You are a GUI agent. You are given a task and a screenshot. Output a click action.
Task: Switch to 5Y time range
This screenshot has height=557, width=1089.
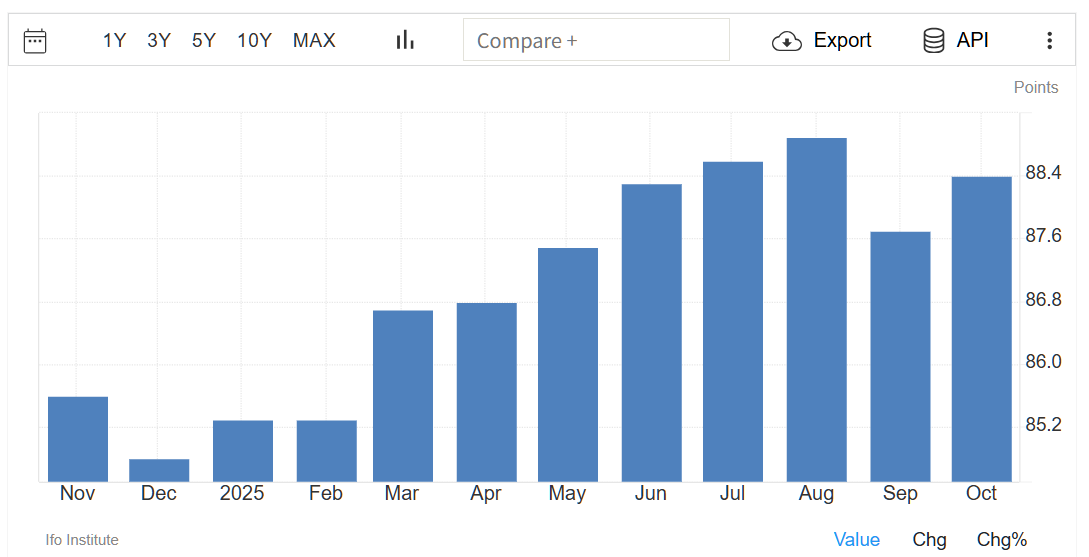pos(204,41)
